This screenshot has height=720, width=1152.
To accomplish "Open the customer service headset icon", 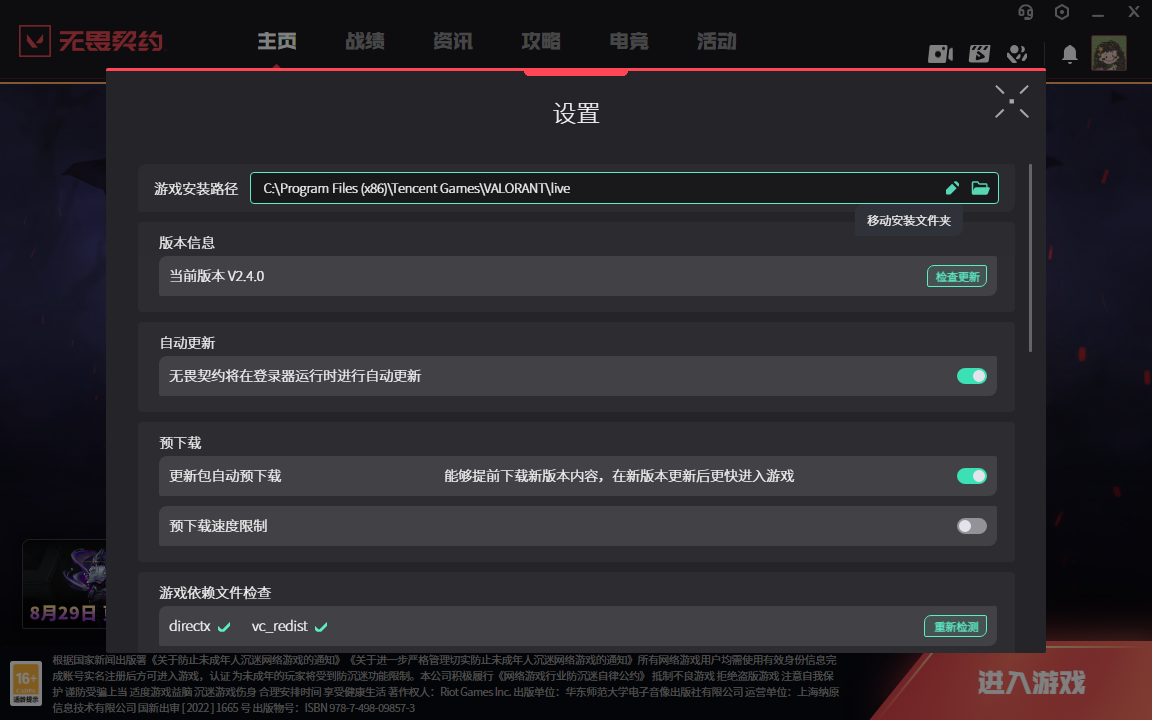I will point(1026,12).
